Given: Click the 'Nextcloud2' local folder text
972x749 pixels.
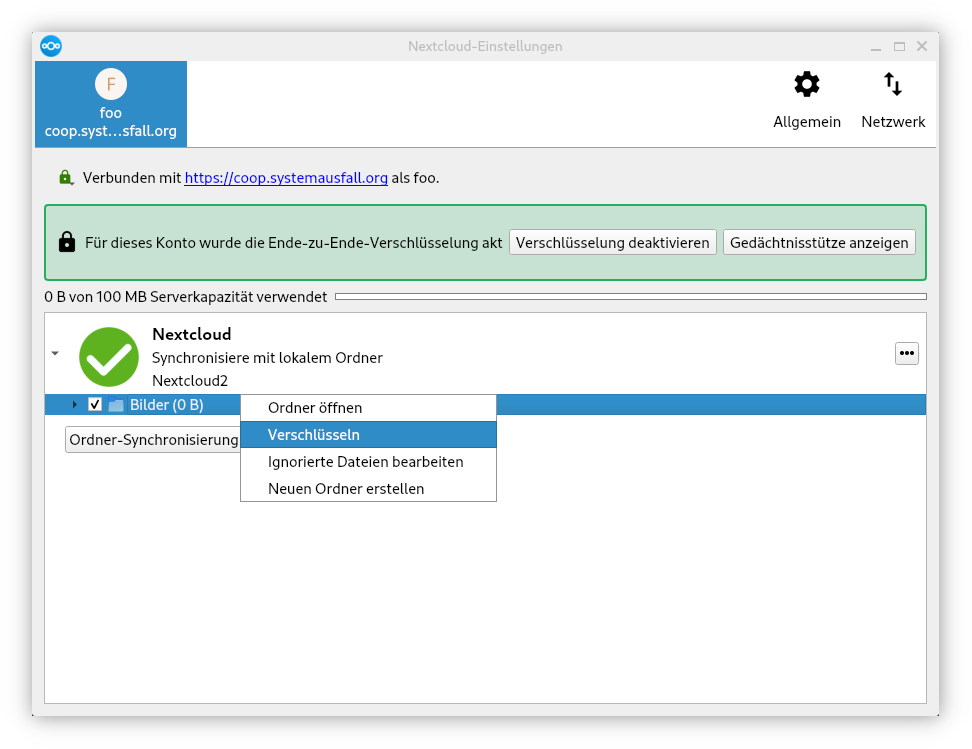Looking at the screenshot, I should pos(190,381).
